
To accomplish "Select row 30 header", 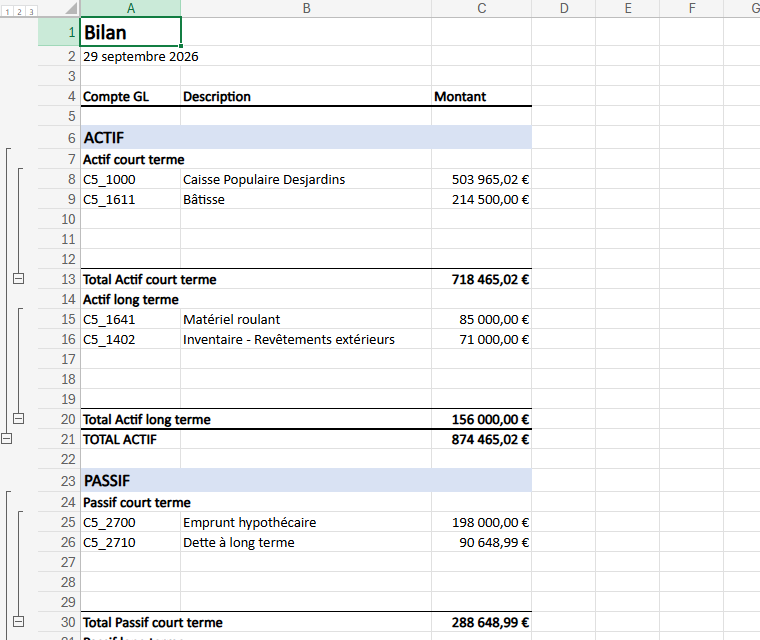I will tap(59, 622).
